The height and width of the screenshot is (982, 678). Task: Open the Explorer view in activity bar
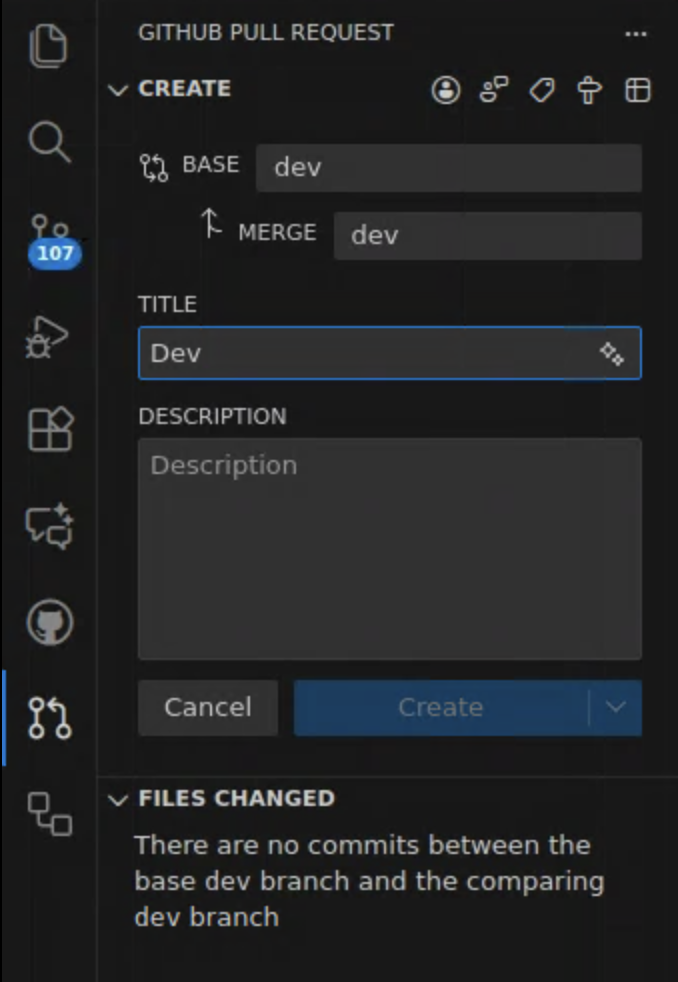[x=49, y=47]
